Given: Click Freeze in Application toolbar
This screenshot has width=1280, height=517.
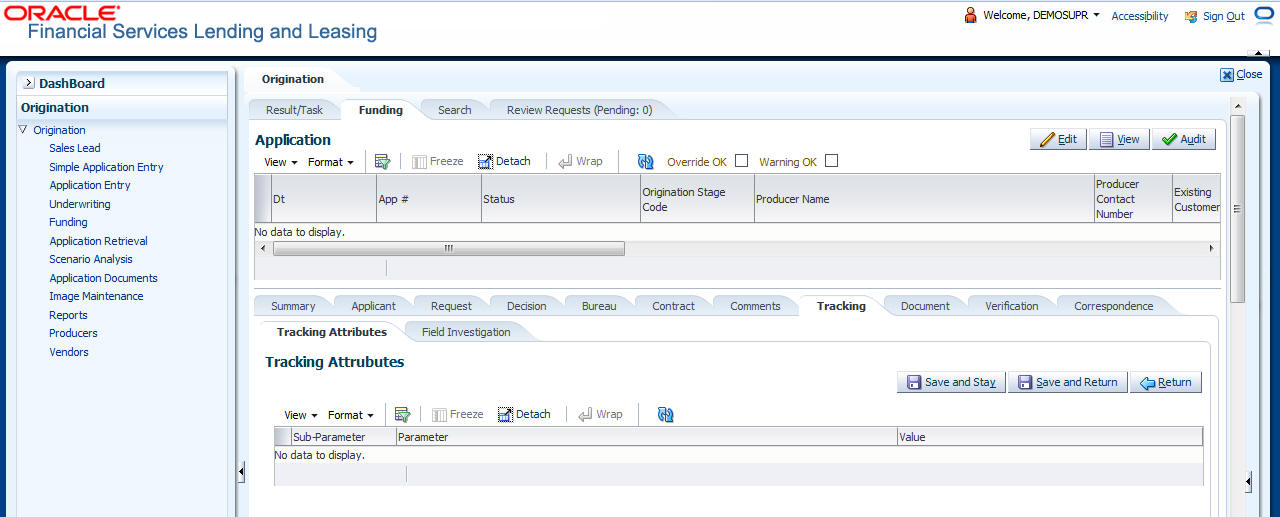Looking at the screenshot, I should [x=438, y=161].
